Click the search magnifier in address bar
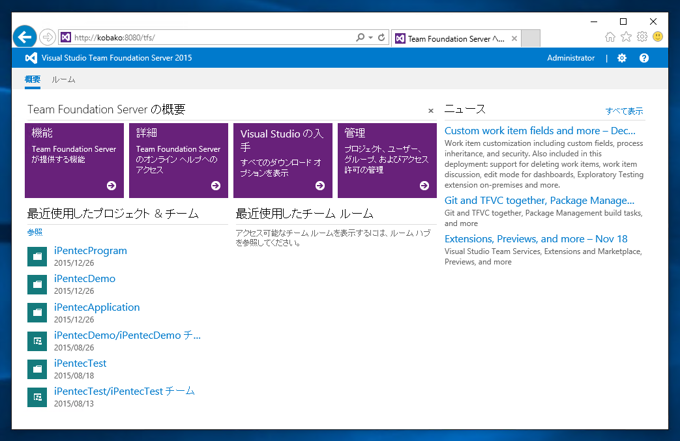The height and width of the screenshot is (441, 680). [360, 37]
